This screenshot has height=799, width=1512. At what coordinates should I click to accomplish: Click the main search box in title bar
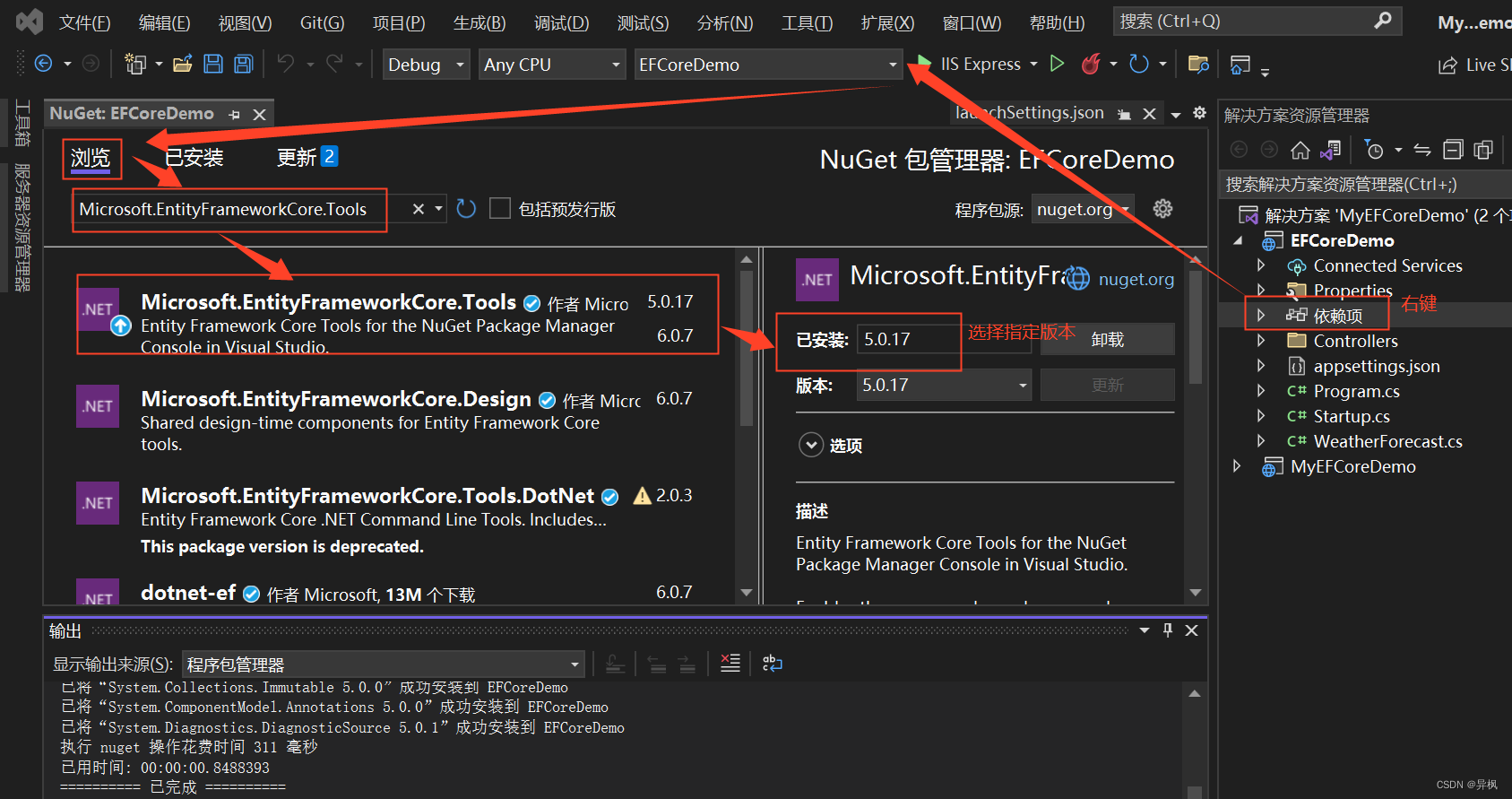1257,21
